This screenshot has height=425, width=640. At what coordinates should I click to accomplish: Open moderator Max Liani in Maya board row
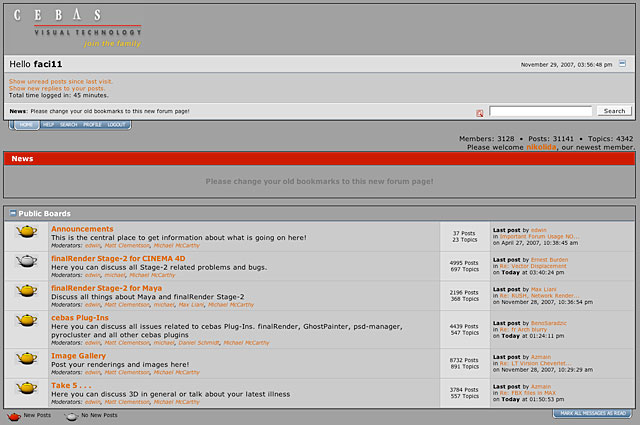(191, 305)
